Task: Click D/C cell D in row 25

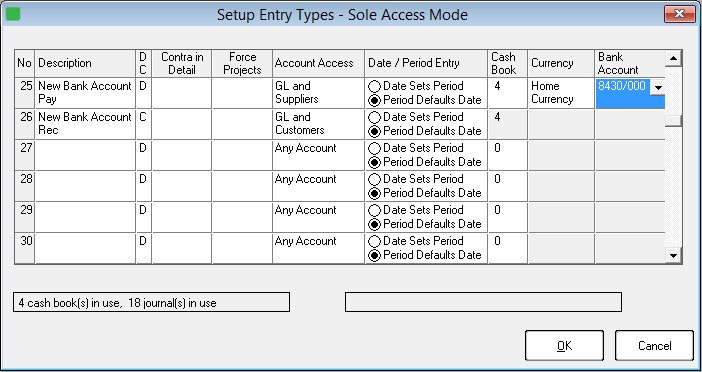Action: click(x=143, y=93)
